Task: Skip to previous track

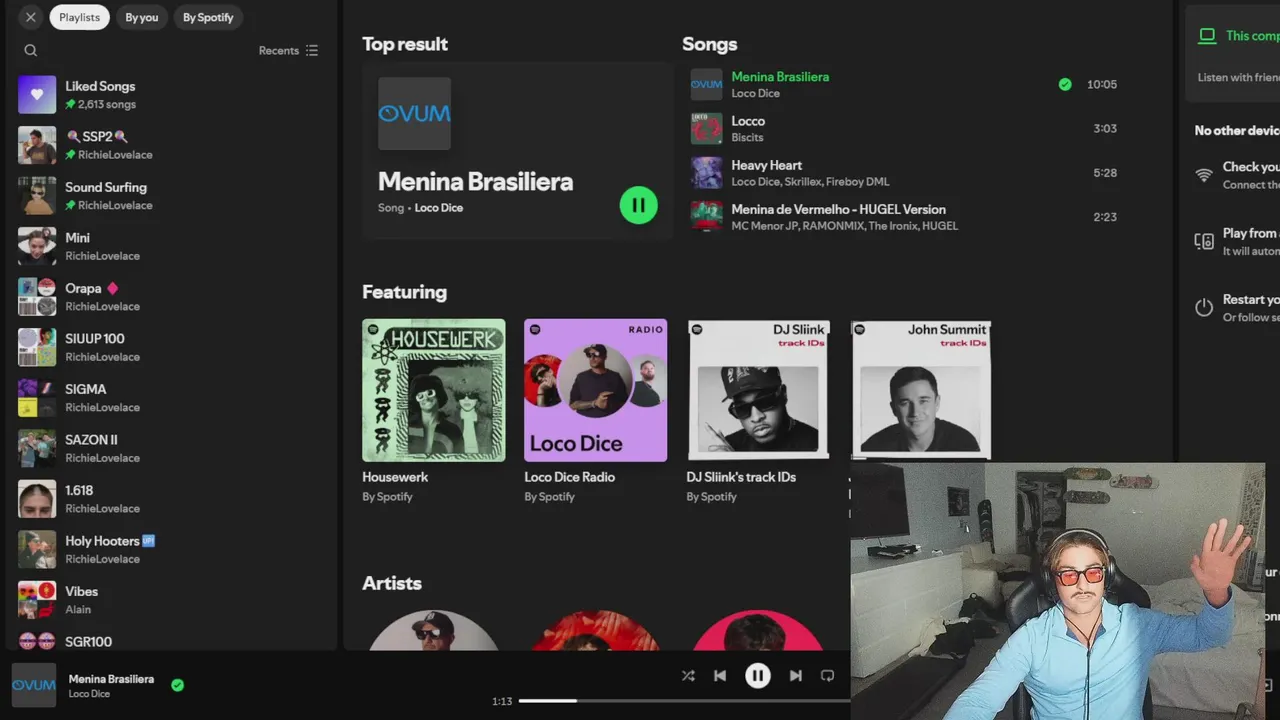Action: (x=720, y=676)
